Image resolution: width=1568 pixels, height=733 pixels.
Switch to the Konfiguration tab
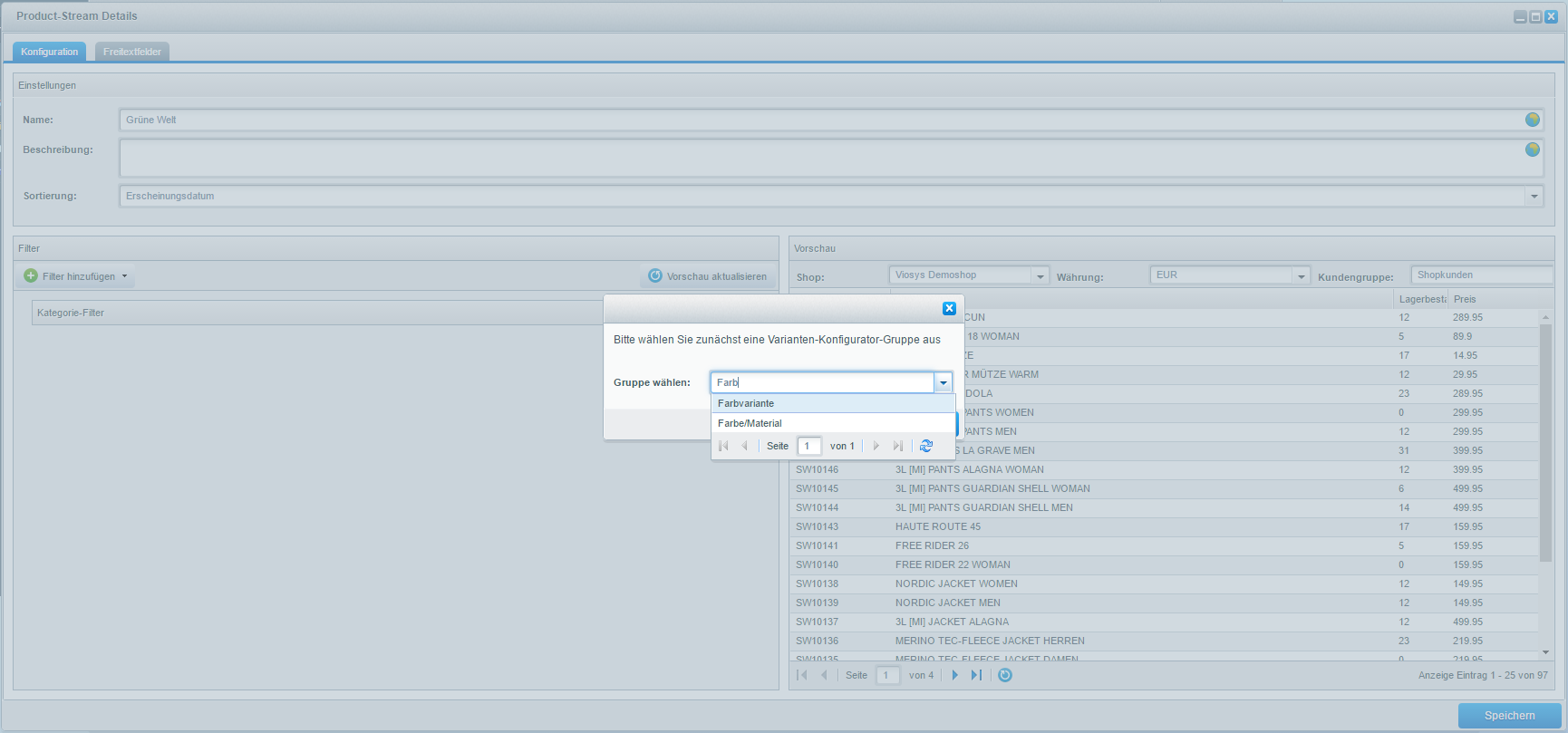[50, 52]
